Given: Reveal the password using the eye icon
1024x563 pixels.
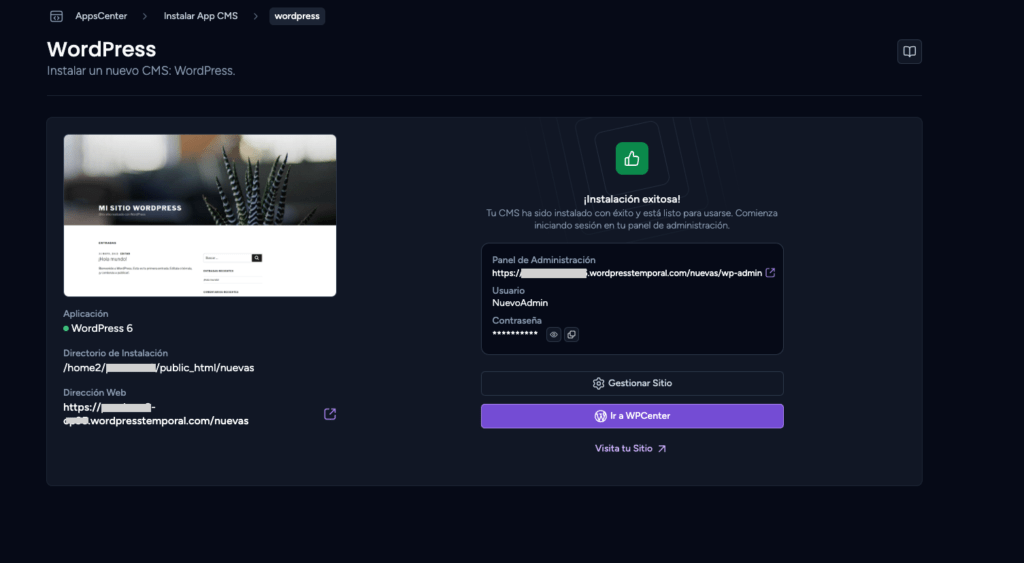Looking at the screenshot, I should click(x=554, y=334).
